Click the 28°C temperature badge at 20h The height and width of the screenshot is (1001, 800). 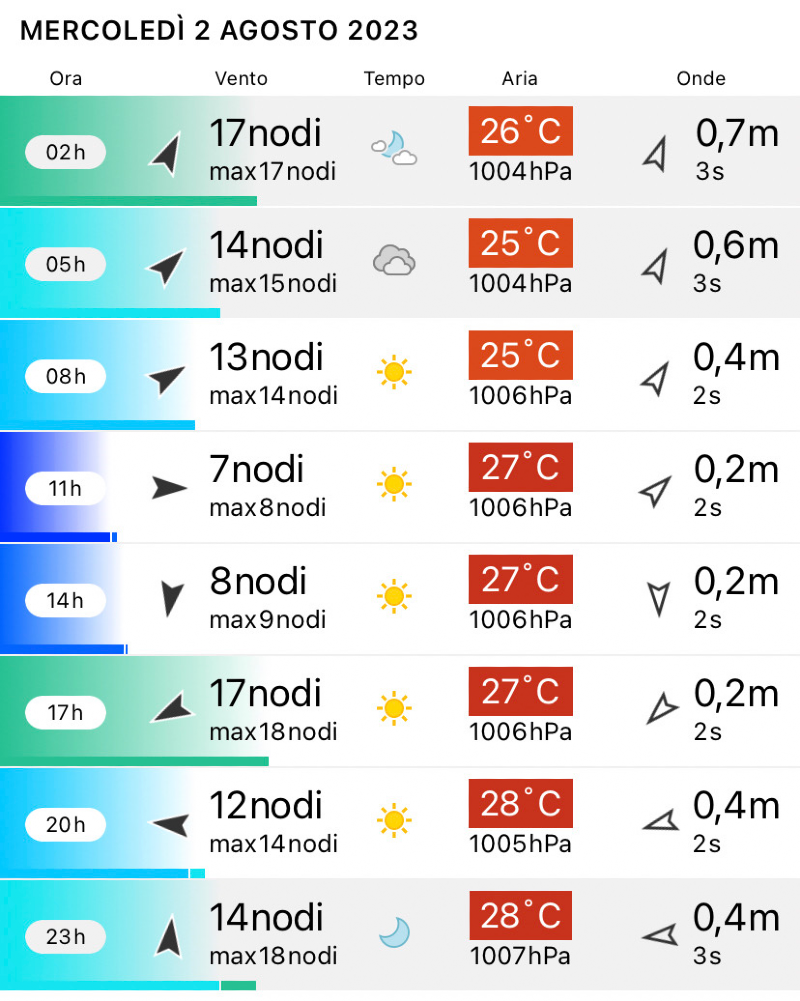(520, 803)
